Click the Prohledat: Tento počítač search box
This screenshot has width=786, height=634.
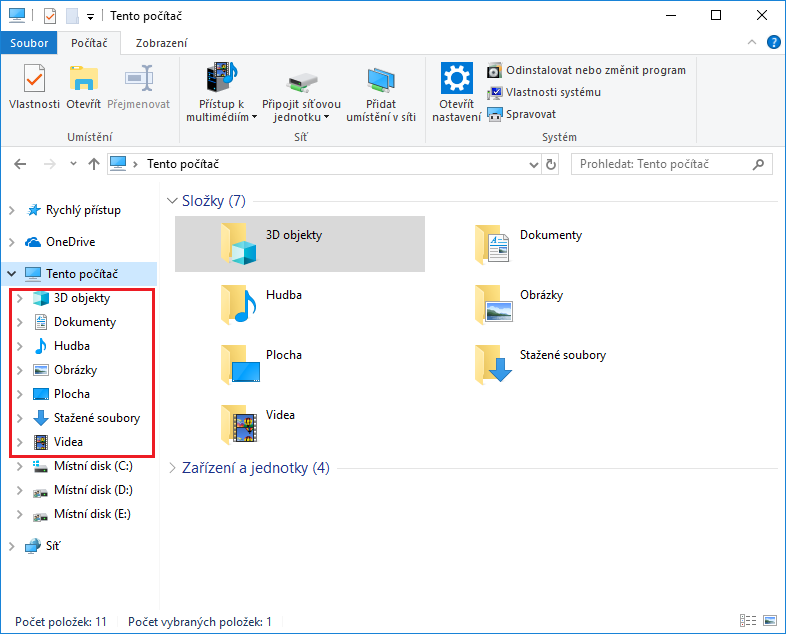672,164
